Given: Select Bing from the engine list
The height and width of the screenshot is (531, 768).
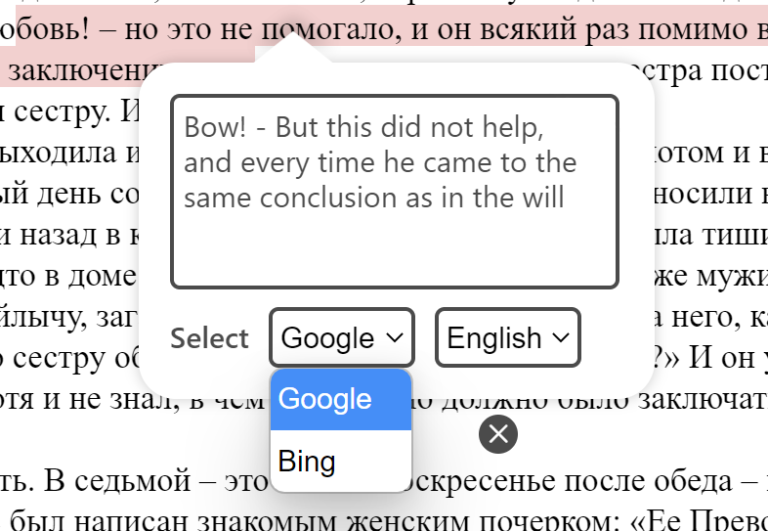Looking at the screenshot, I should click(341, 461).
